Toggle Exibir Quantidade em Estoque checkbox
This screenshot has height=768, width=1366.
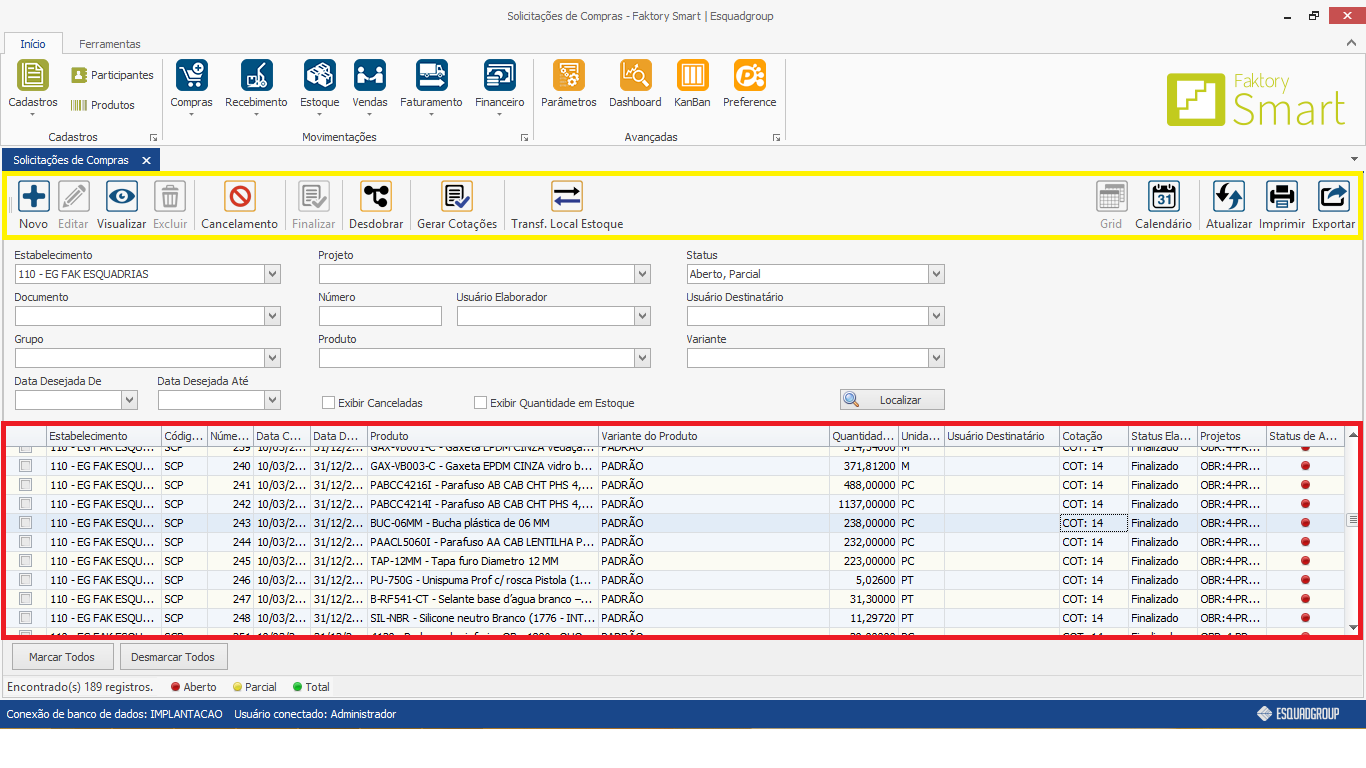[x=481, y=403]
